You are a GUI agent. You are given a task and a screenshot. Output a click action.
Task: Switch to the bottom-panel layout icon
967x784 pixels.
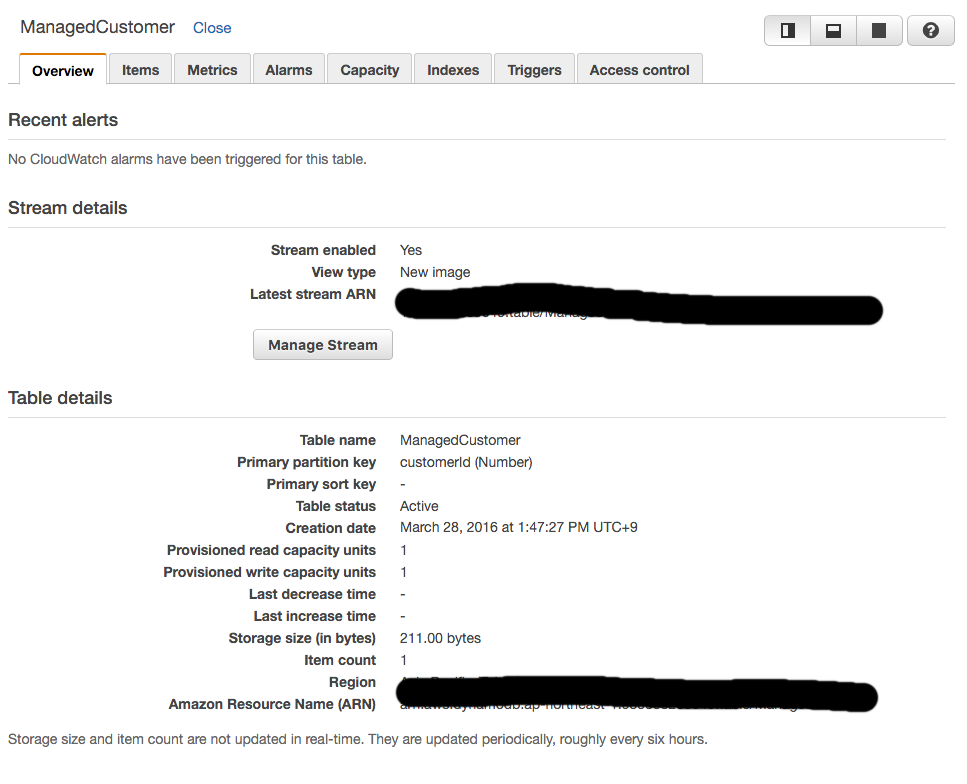[x=833, y=30]
